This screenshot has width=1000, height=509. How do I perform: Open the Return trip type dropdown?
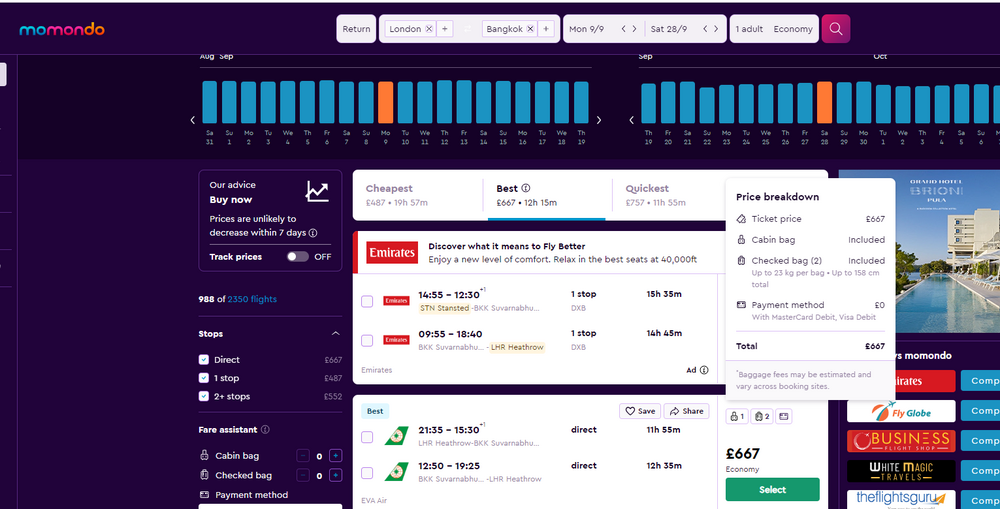coord(356,29)
